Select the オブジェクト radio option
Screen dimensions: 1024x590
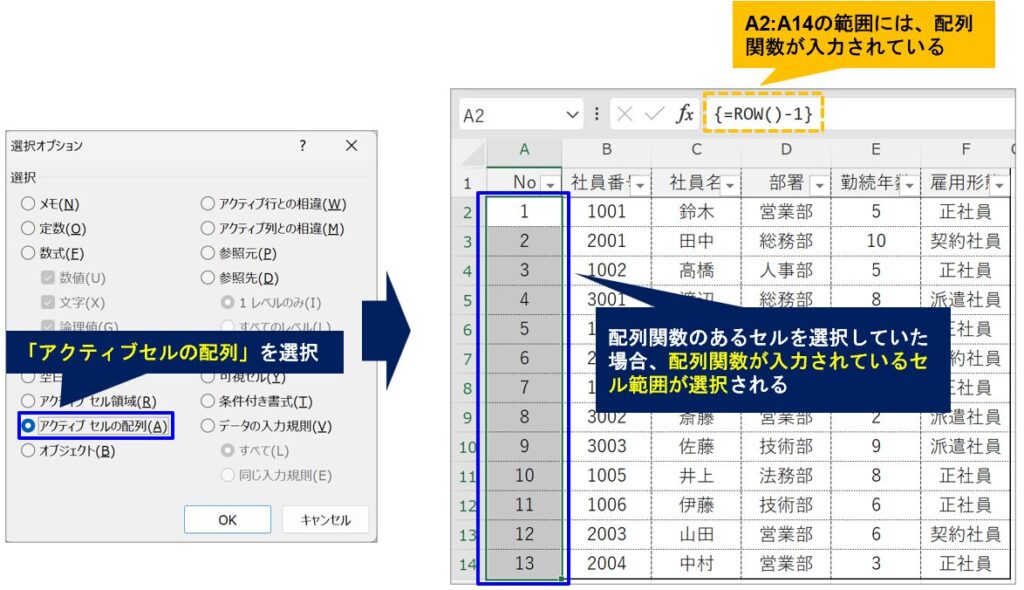[28, 451]
